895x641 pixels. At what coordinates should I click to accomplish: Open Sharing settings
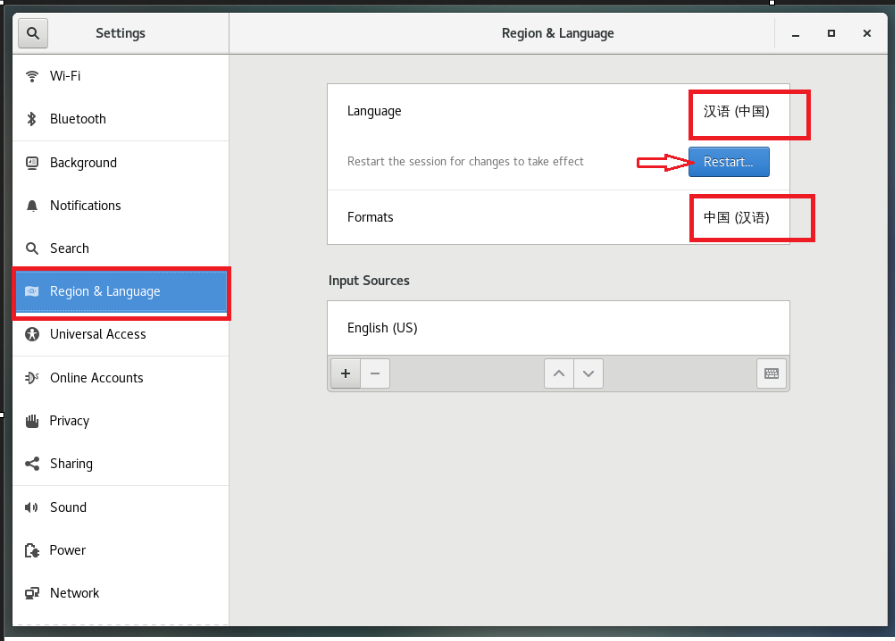121,463
